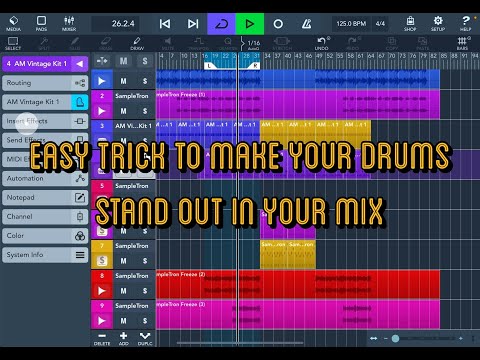Click the play icon of track 2
Image resolution: width=480 pixels, height=360 pixels.
pyautogui.click(x=102, y=111)
